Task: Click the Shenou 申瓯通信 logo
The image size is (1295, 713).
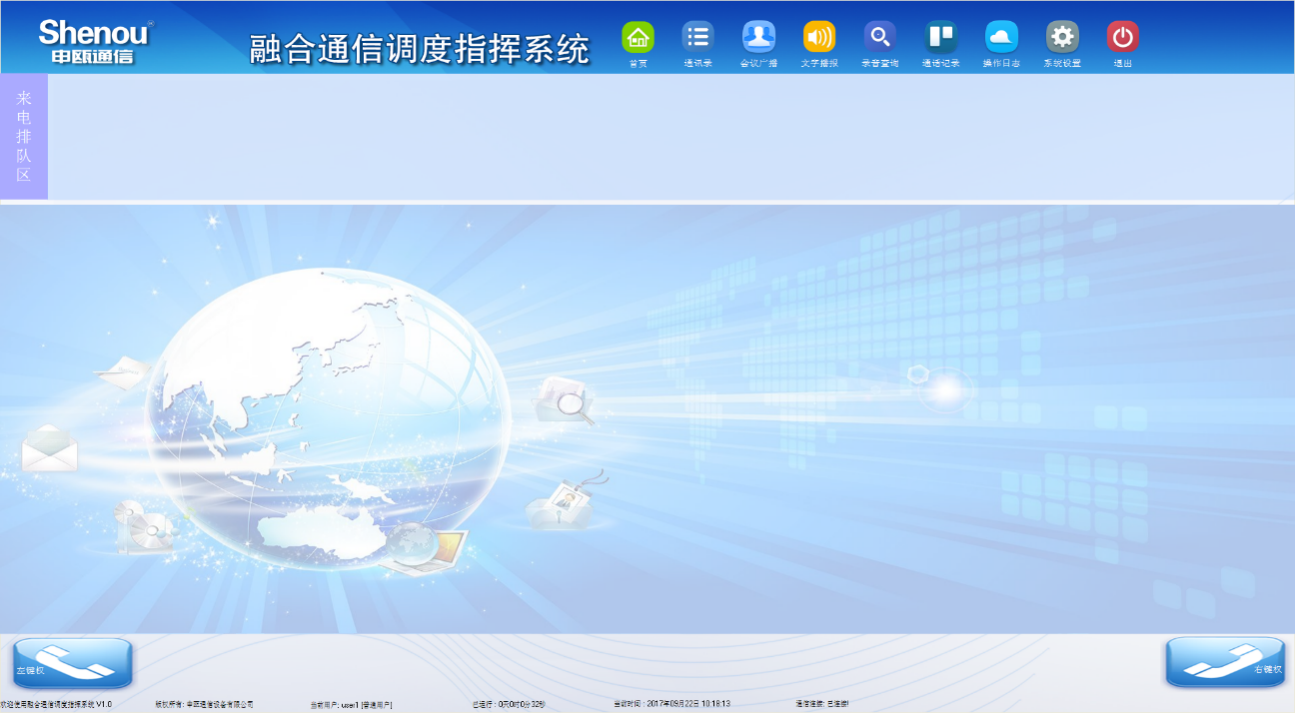Action: point(93,38)
